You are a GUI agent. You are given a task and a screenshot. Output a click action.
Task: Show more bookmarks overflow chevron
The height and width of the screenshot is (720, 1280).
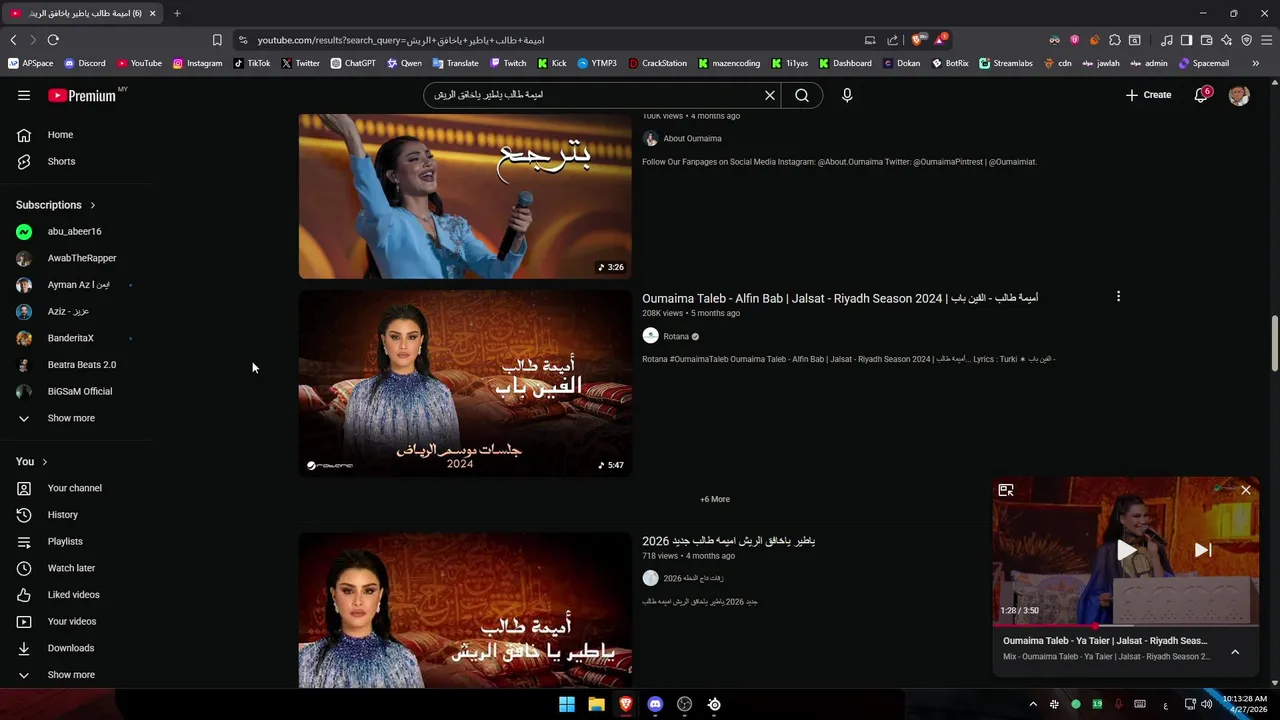pos(1256,63)
